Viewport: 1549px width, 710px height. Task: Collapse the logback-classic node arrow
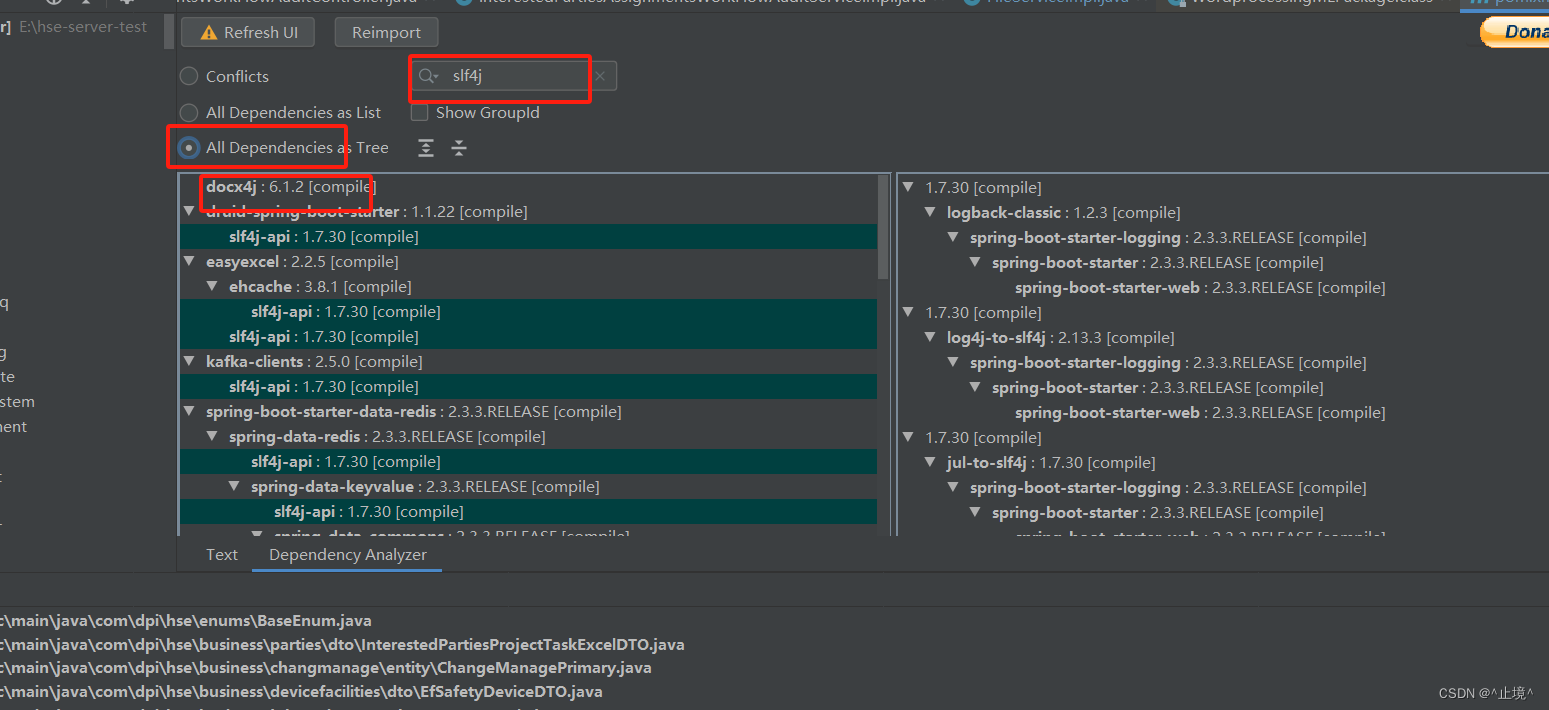coord(930,212)
